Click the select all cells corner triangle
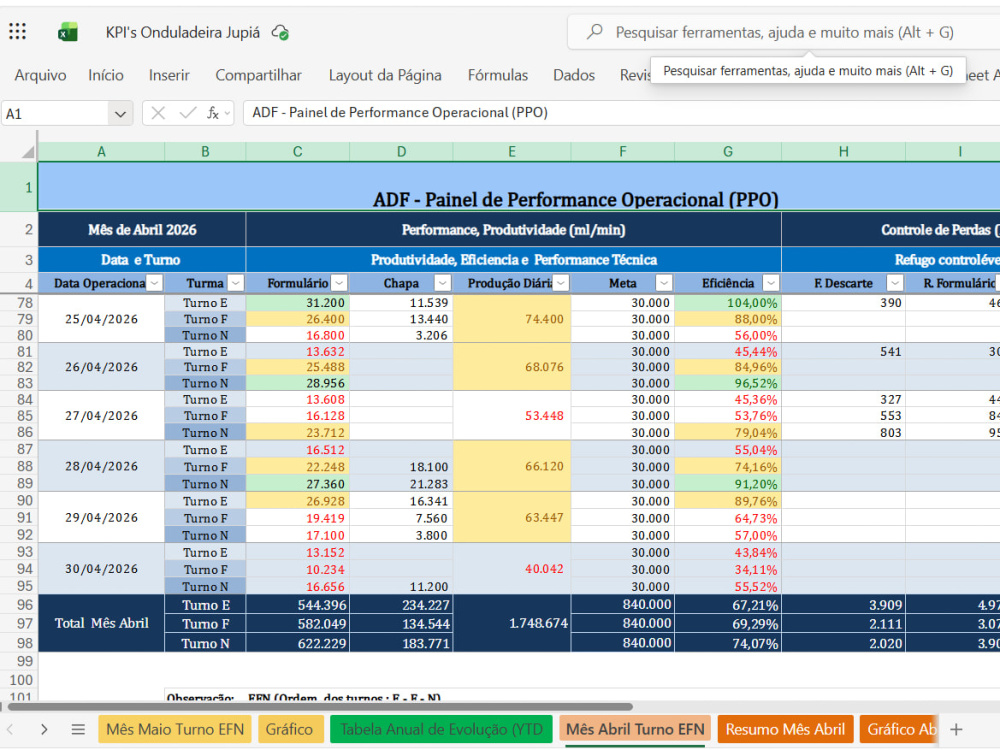Screen dimensions: 1000x750 [28, 152]
